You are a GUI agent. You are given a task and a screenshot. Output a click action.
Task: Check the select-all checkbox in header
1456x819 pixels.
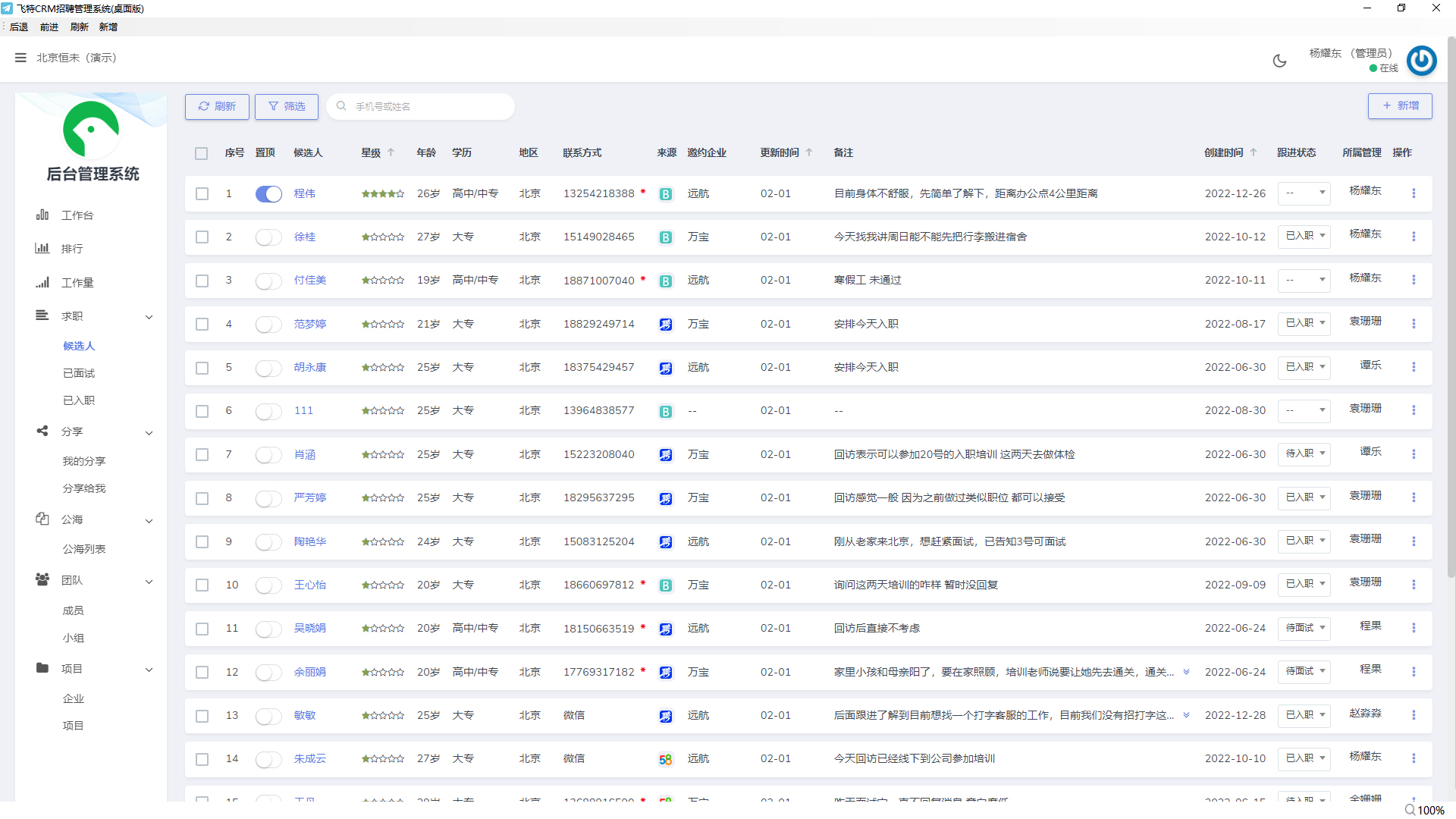201,153
